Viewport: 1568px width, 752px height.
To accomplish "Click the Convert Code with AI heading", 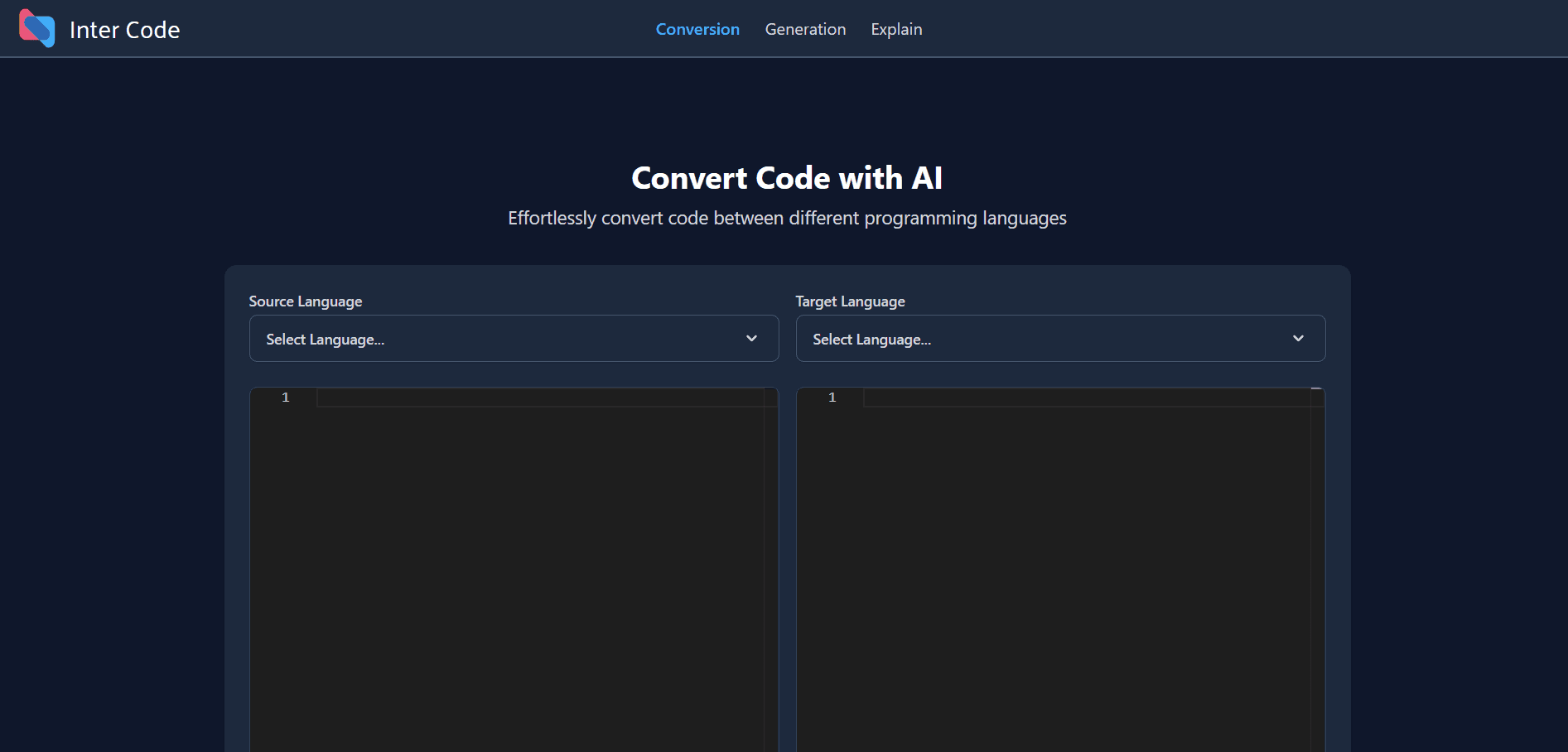I will [x=787, y=178].
